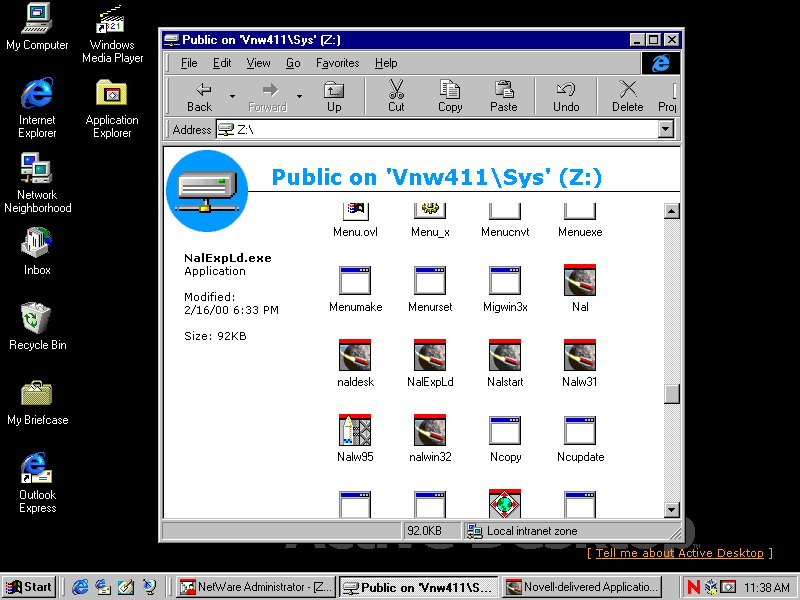Select the Menu.ovl file icon
The image size is (800, 600).
coord(355,212)
